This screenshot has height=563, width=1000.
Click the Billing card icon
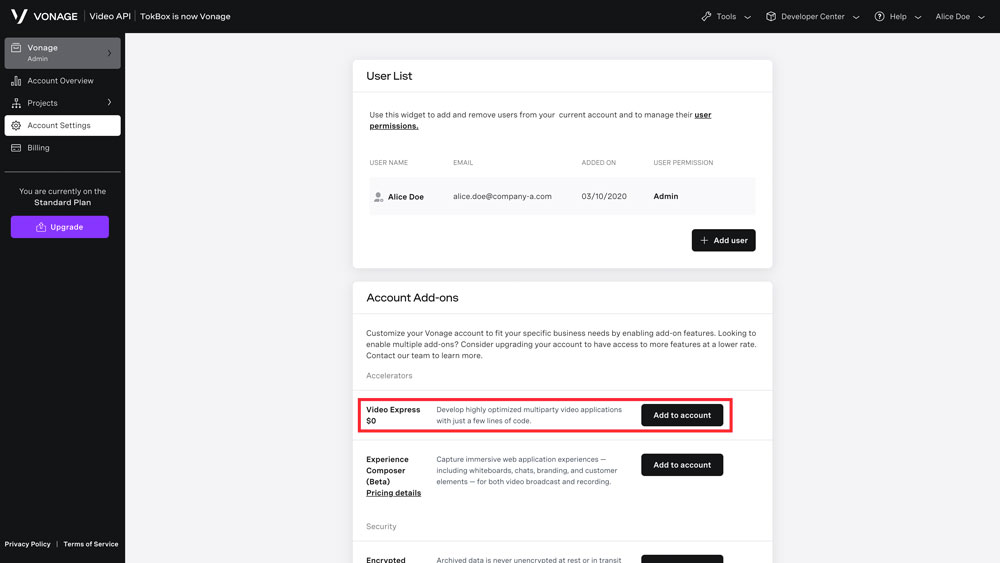tap(16, 148)
